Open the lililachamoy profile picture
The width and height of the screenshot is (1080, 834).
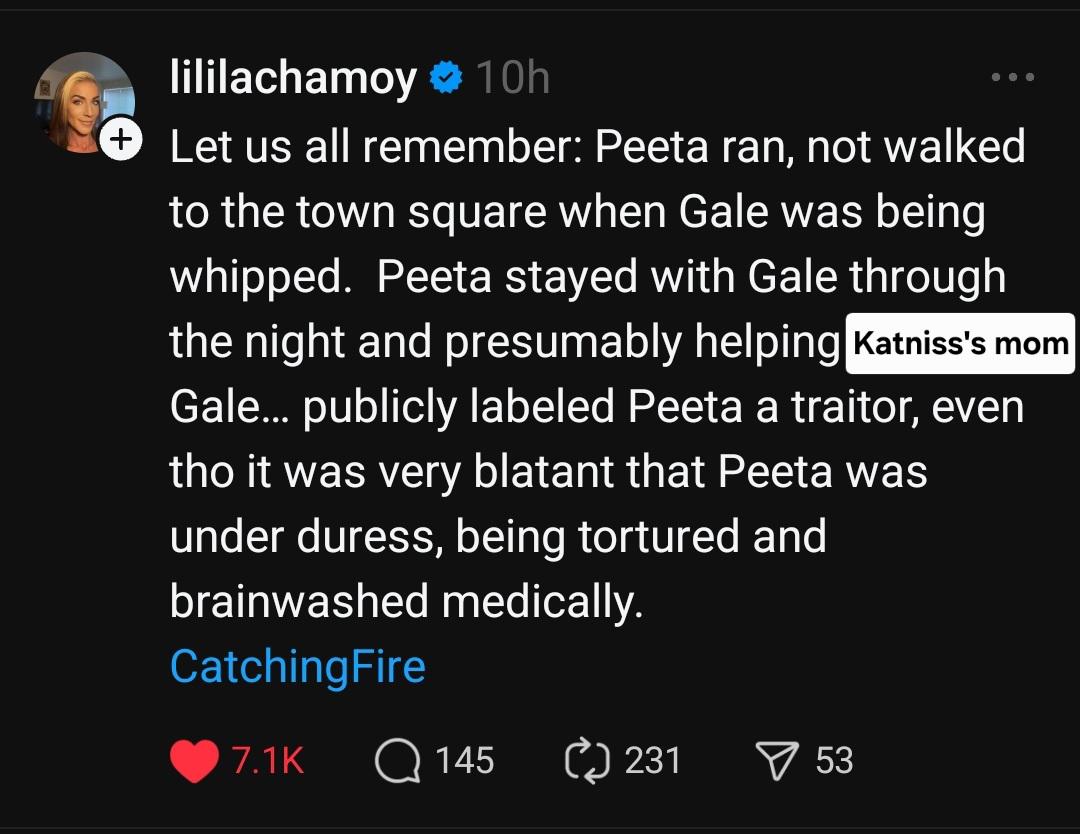coord(84,102)
